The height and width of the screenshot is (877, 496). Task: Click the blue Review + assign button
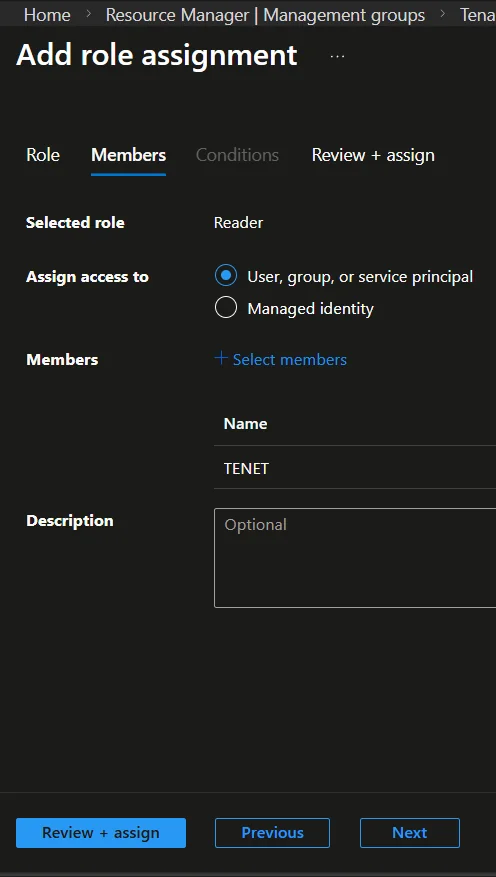tap(101, 833)
